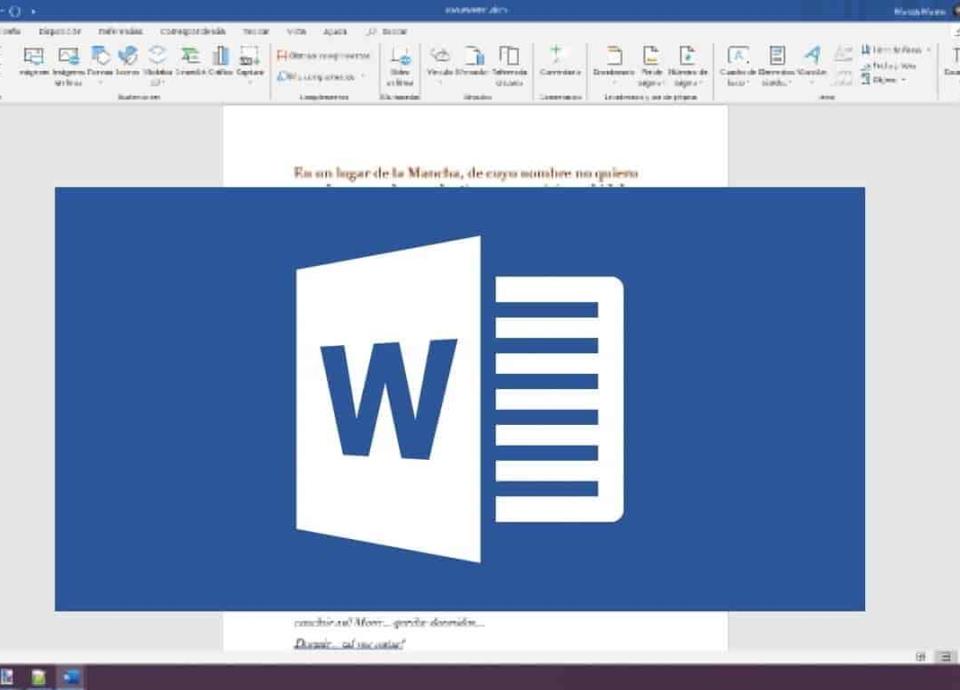Insert a Letra capital
The height and width of the screenshot is (690, 960).
coord(844,65)
